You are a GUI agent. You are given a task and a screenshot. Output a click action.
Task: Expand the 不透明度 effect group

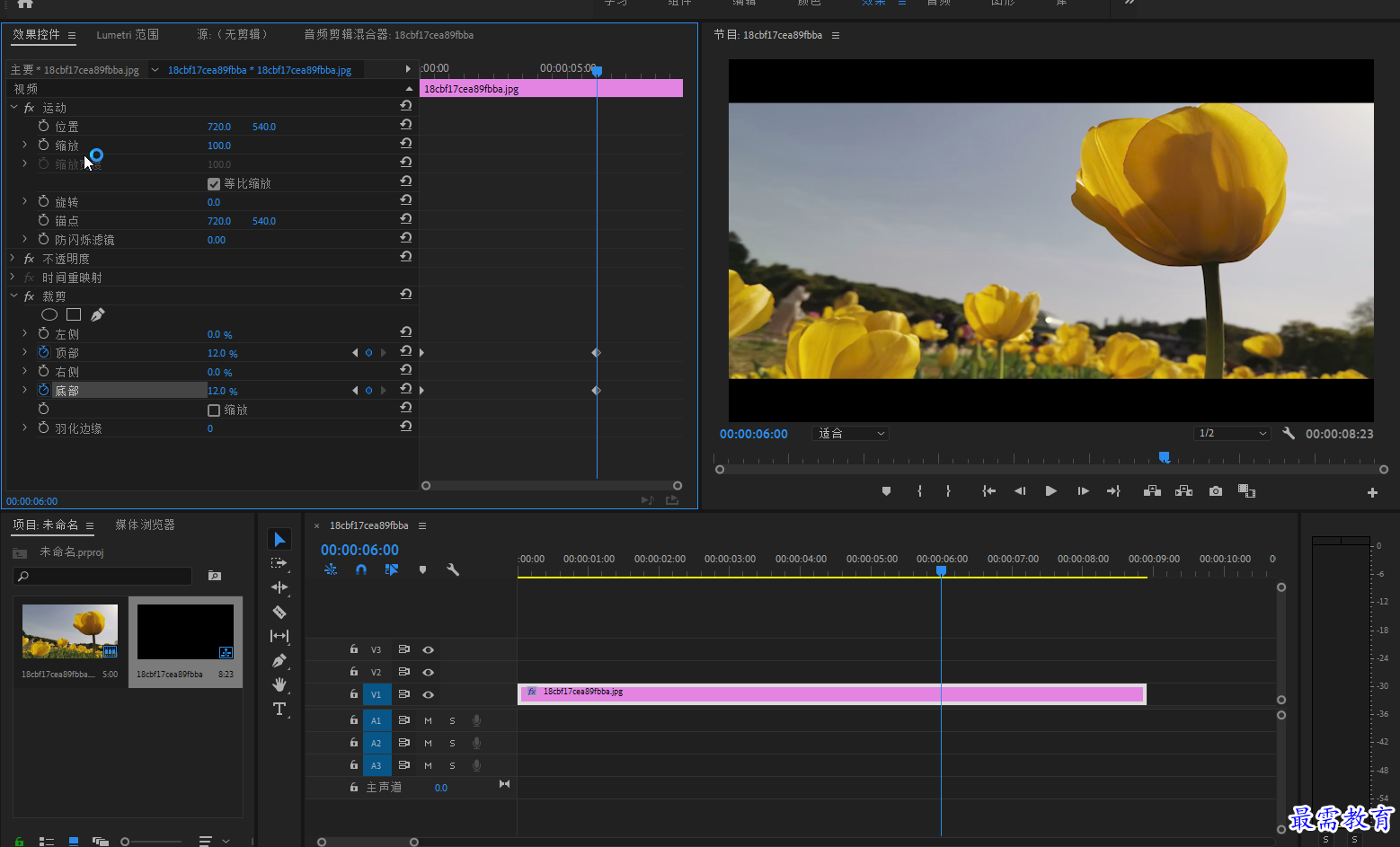point(13,258)
